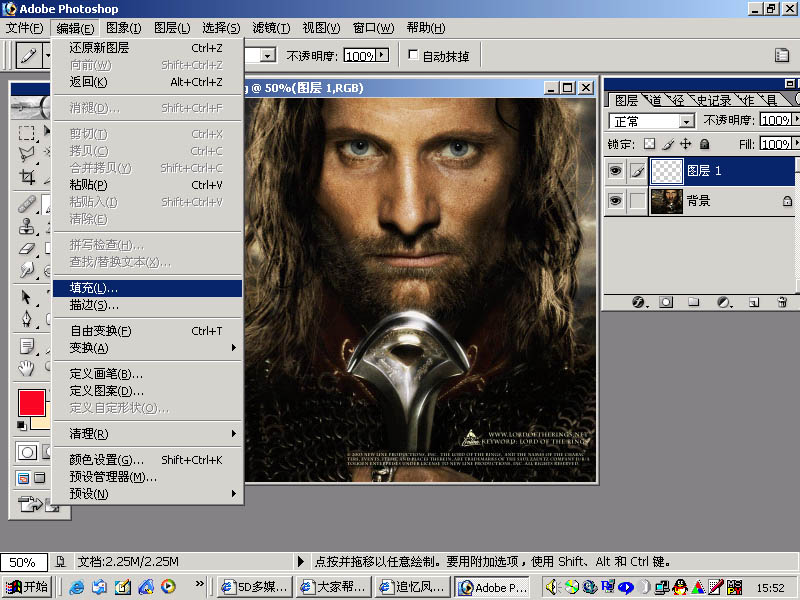The width and height of the screenshot is (800, 600).
Task: Delete layer using the trash icon
Action: [x=782, y=302]
